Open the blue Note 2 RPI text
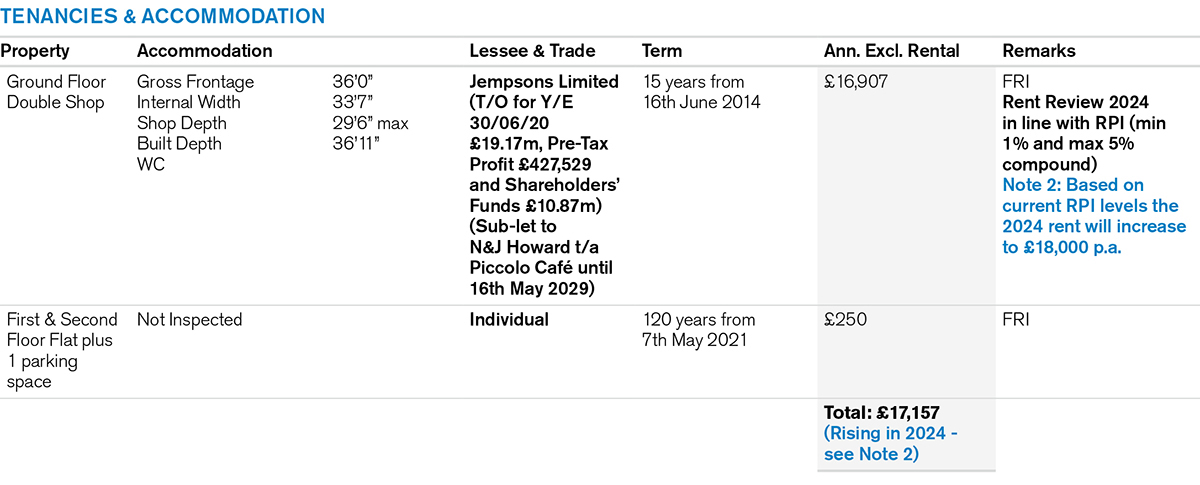This screenshot has width=1200, height=485. pos(1093,216)
